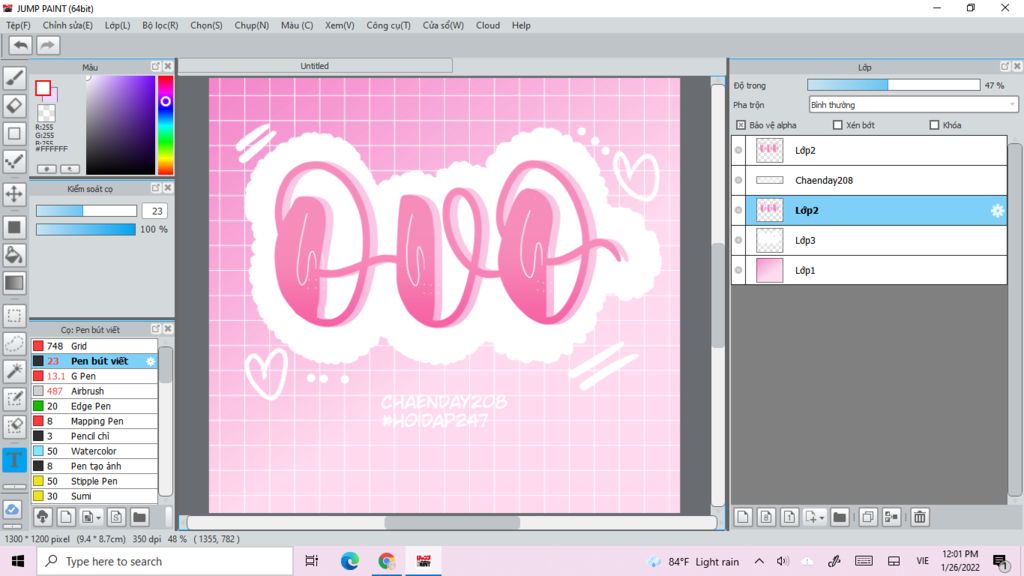Click the foreground color swatch
This screenshot has height=576, width=1024.
(43, 88)
